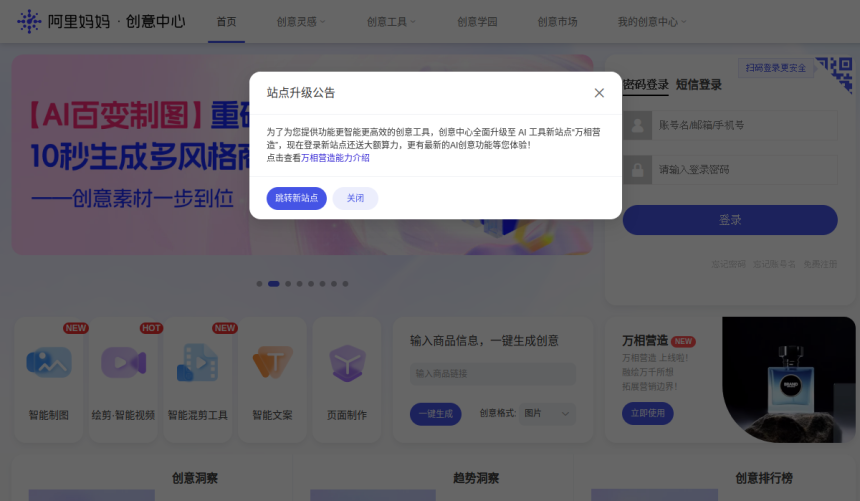Switch to 短信登录 tab
Image resolution: width=860 pixels, height=501 pixels.
click(699, 85)
